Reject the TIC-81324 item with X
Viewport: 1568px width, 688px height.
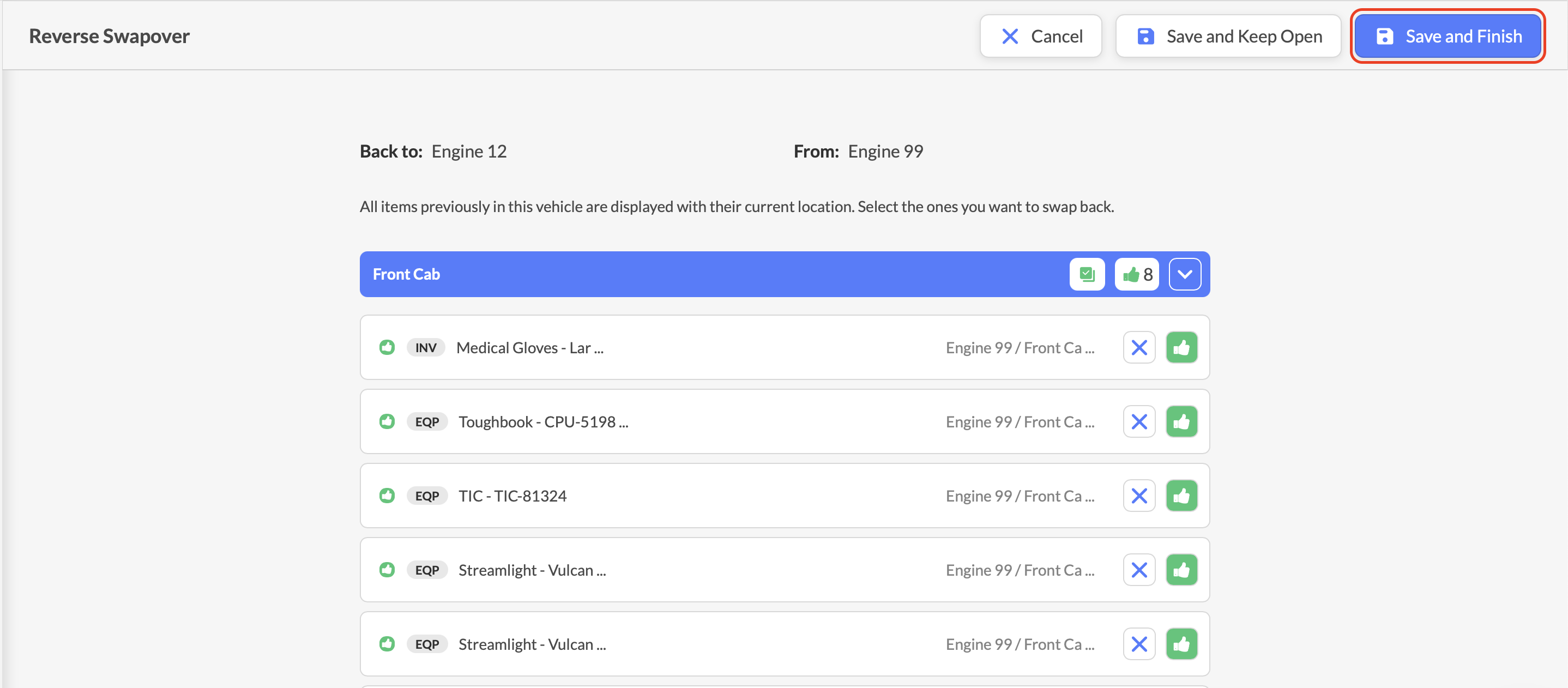point(1139,496)
